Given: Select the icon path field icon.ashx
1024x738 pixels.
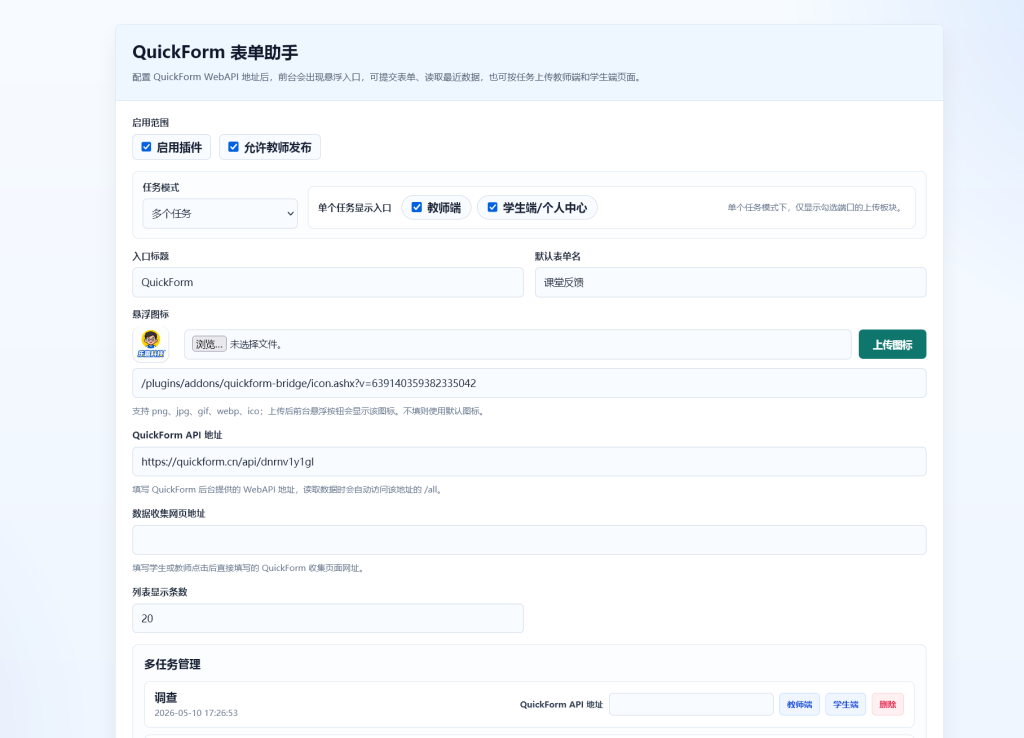Looking at the screenshot, I should tap(529, 383).
